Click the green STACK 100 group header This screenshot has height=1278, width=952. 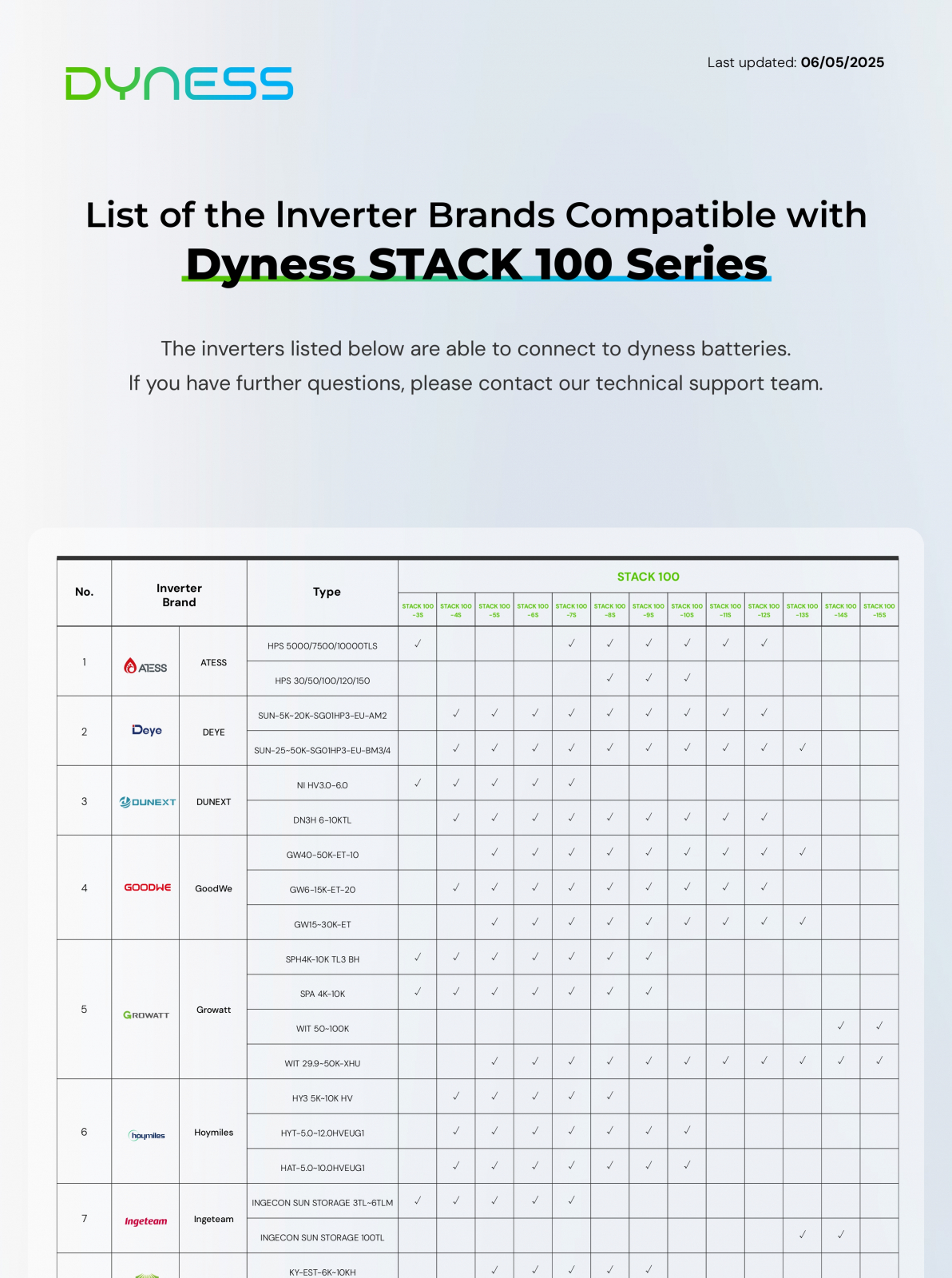(648, 577)
